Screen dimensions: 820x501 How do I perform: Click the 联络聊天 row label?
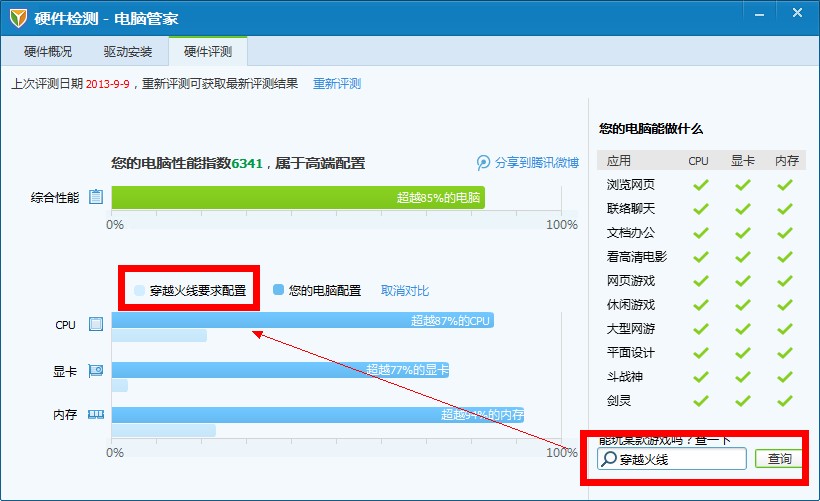(631, 209)
